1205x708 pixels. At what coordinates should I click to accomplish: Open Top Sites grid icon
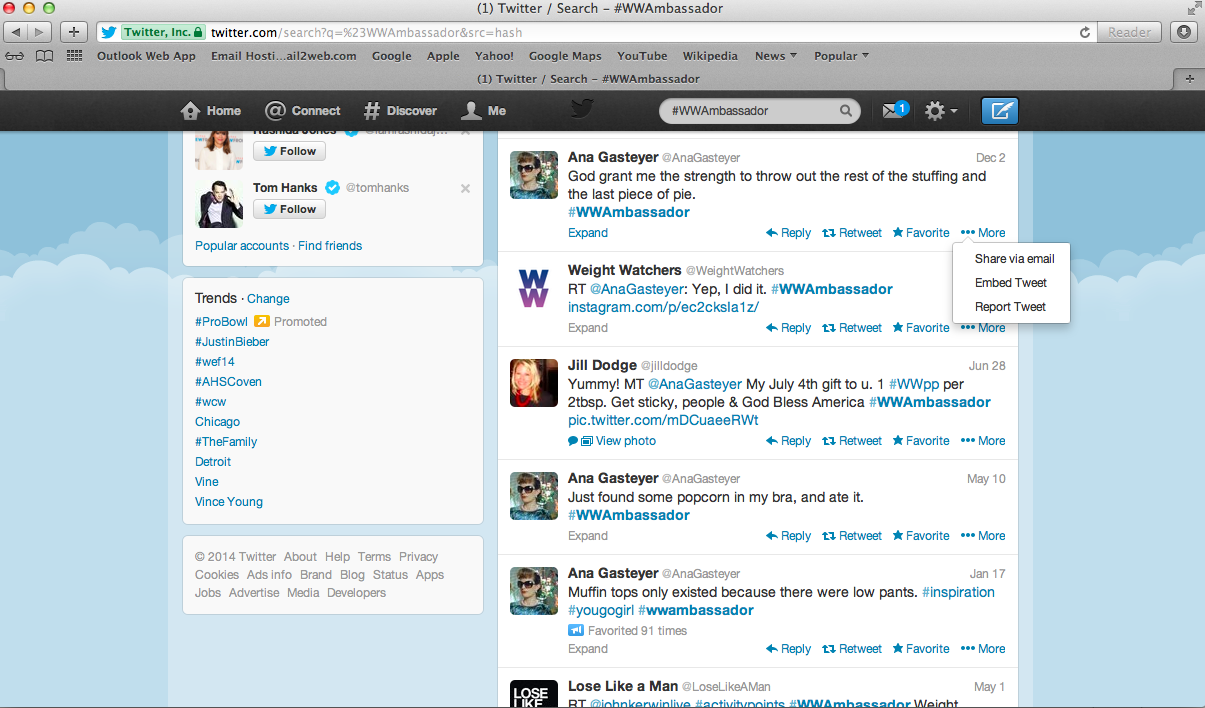(74, 56)
